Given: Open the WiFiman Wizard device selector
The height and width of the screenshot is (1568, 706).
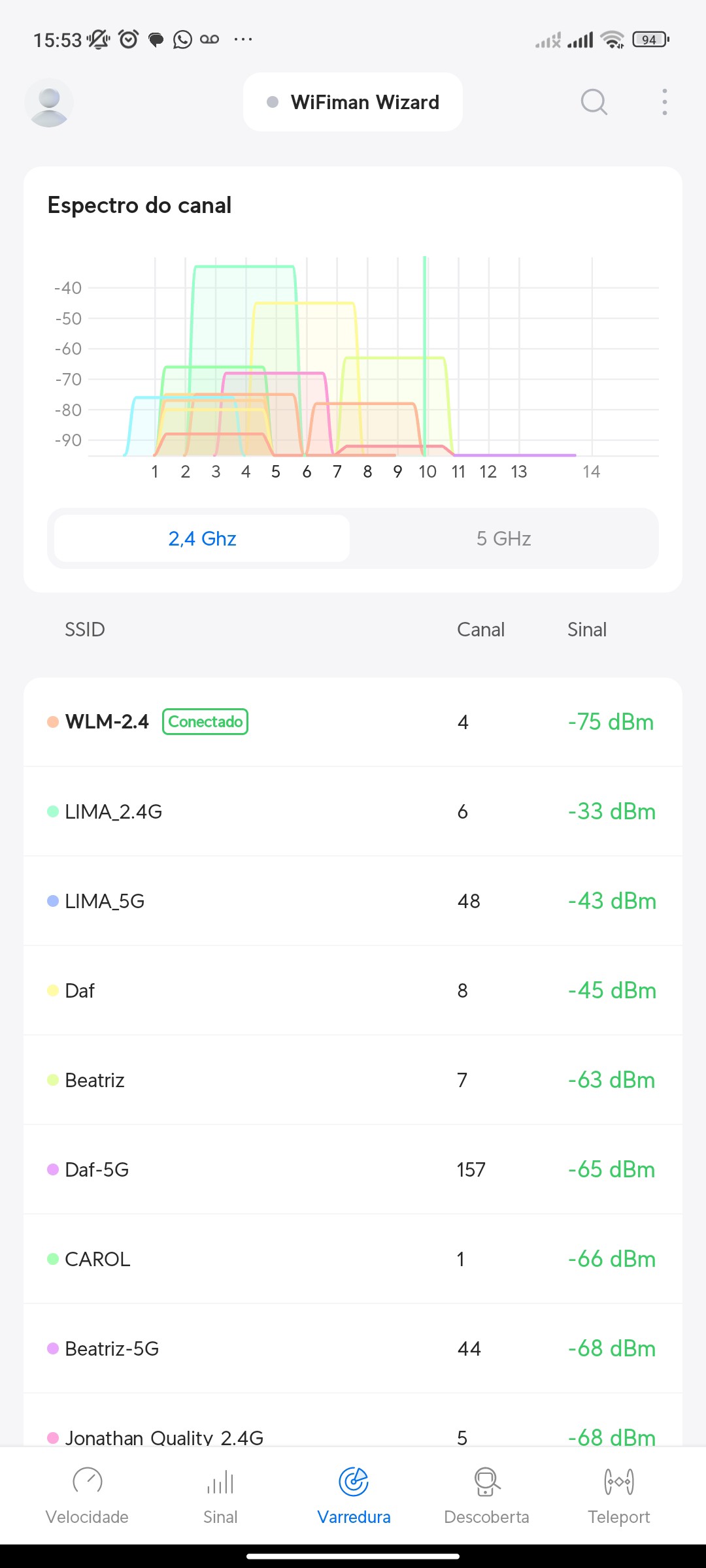Looking at the screenshot, I should 353,102.
